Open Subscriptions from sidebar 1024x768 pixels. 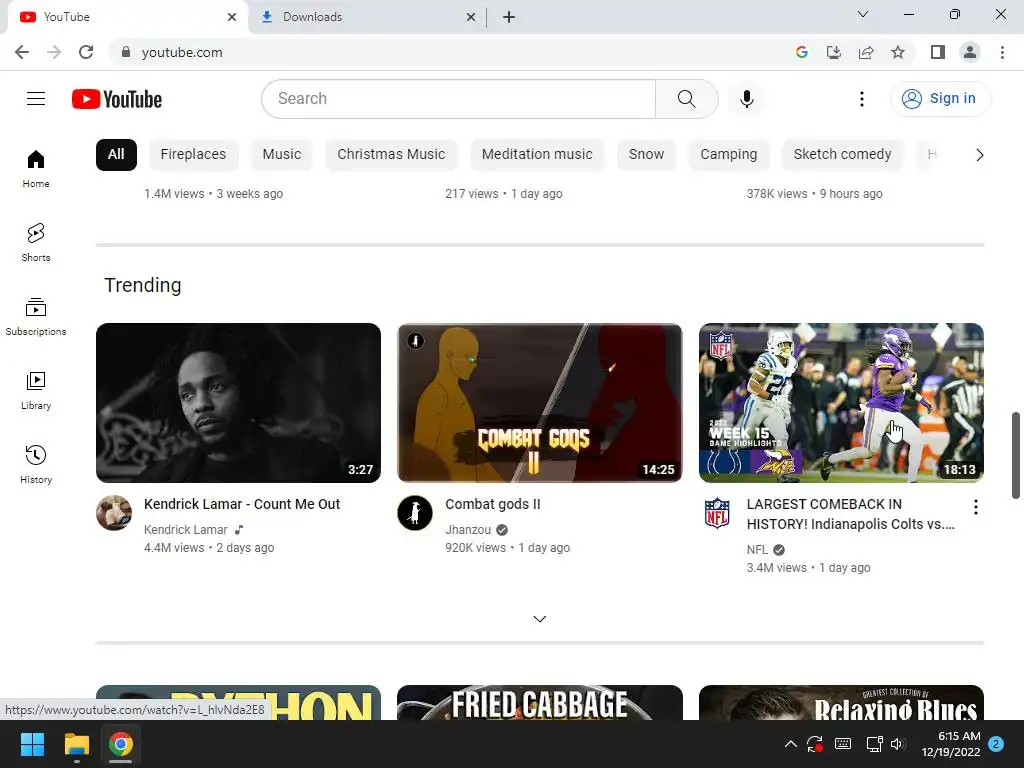tap(36, 316)
